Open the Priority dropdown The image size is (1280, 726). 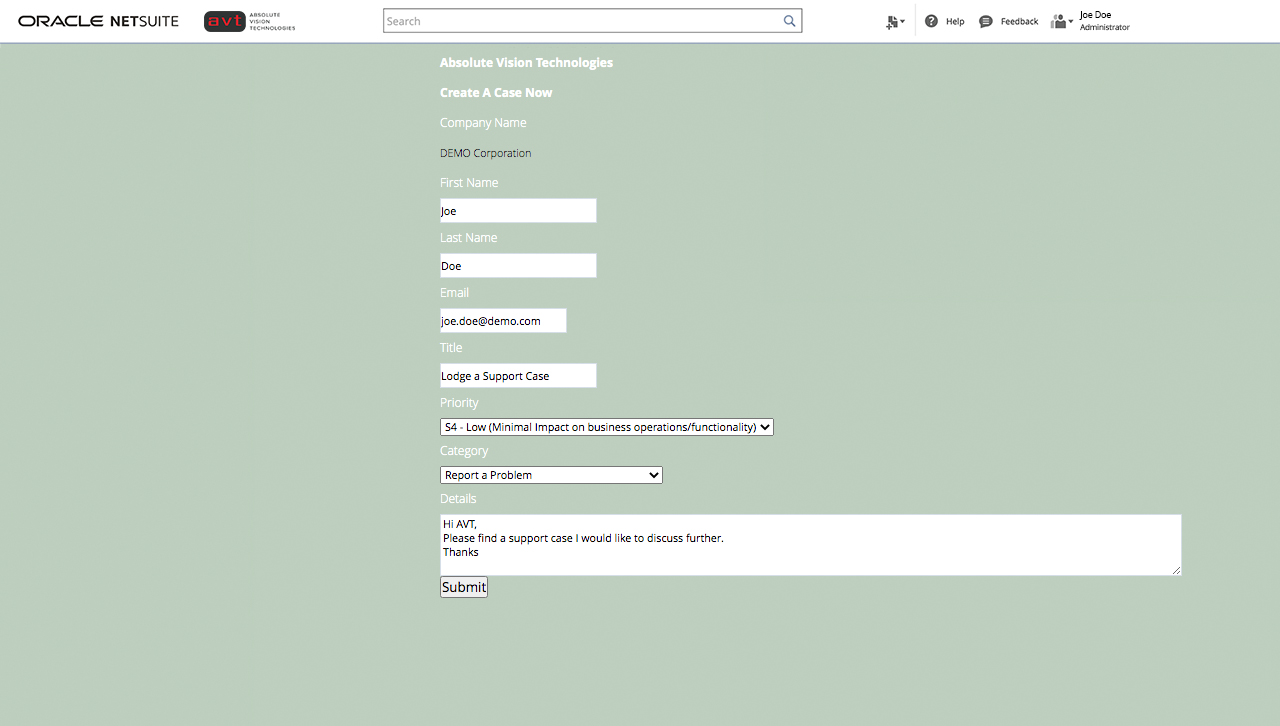pos(606,426)
